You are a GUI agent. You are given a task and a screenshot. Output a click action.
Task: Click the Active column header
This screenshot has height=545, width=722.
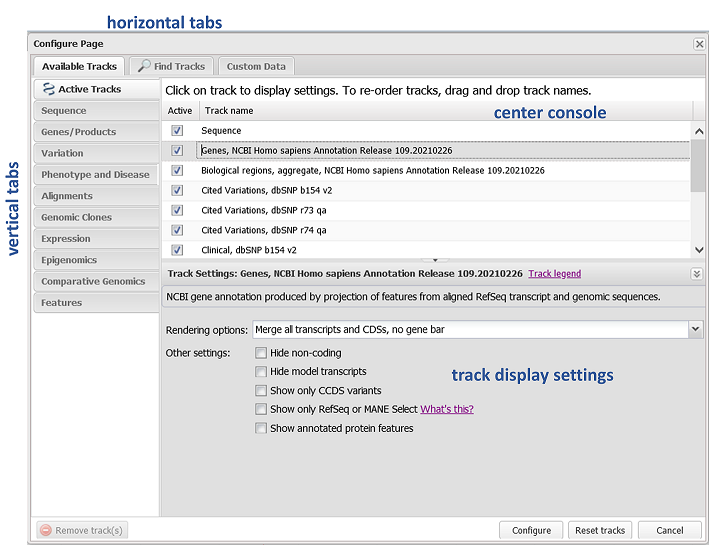click(180, 111)
